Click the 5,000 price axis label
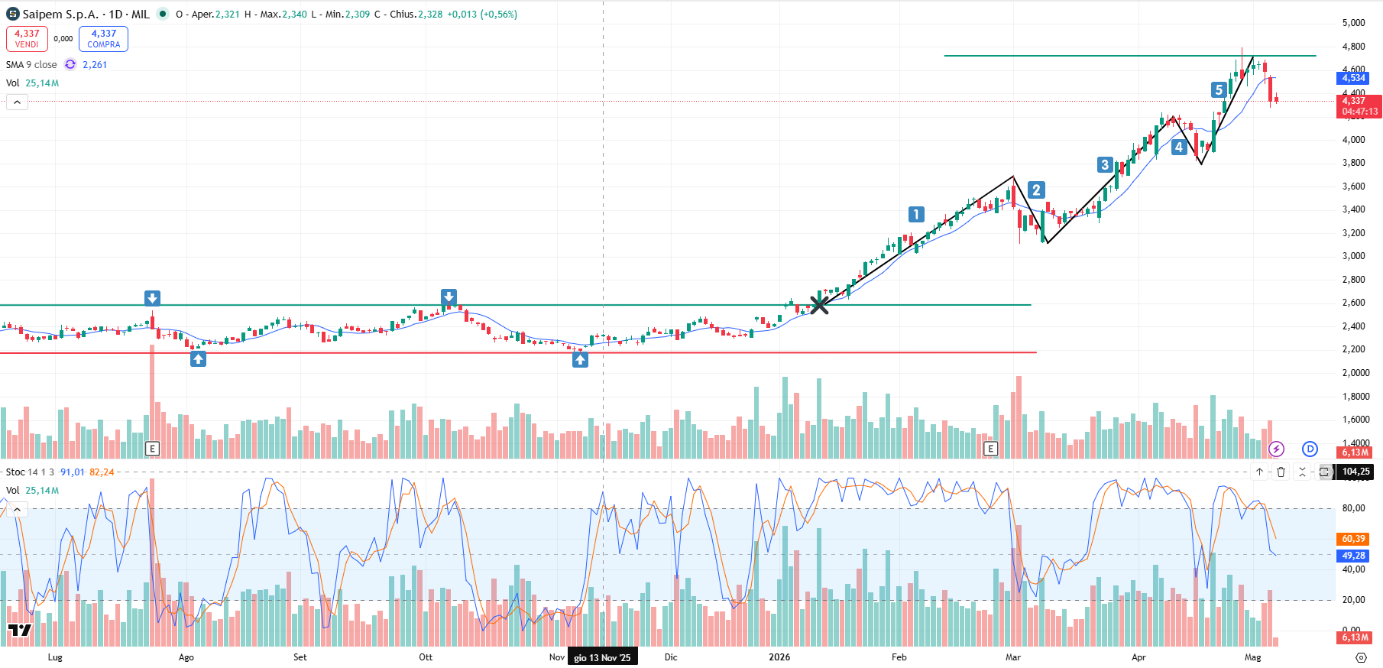The image size is (1383, 668). (x=1354, y=23)
